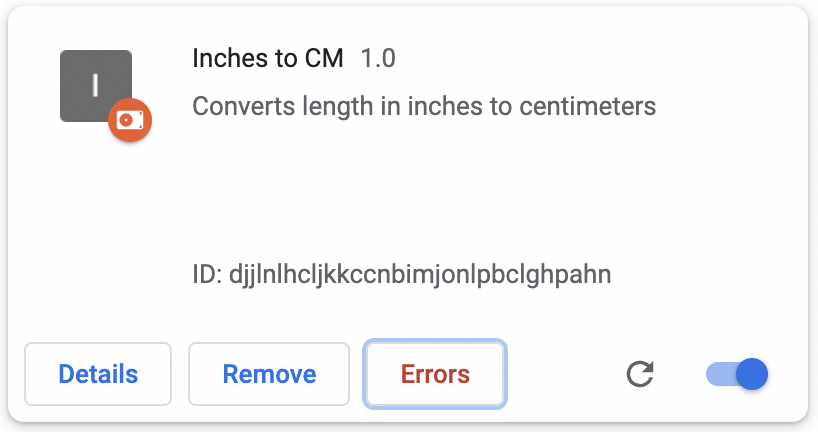This screenshot has width=818, height=432.
Task: Click the version number 1.0
Action: pyautogui.click(x=378, y=58)
